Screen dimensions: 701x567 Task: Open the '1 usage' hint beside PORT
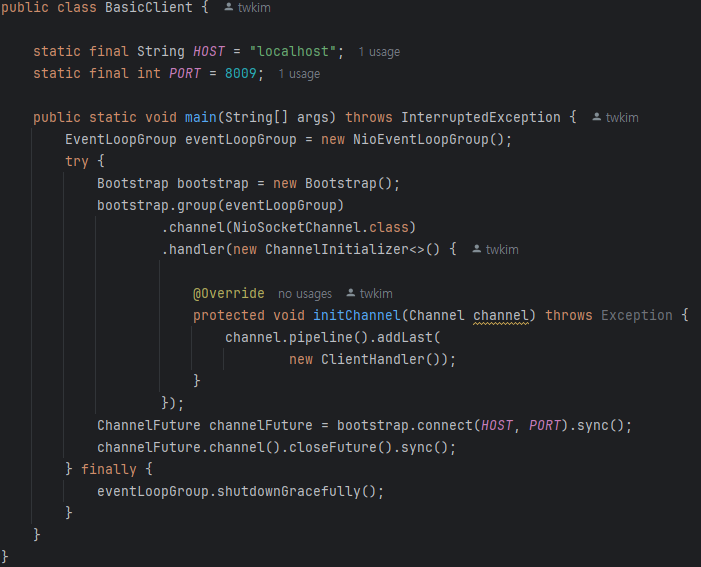pyautogui.click(x=299, y=74)
